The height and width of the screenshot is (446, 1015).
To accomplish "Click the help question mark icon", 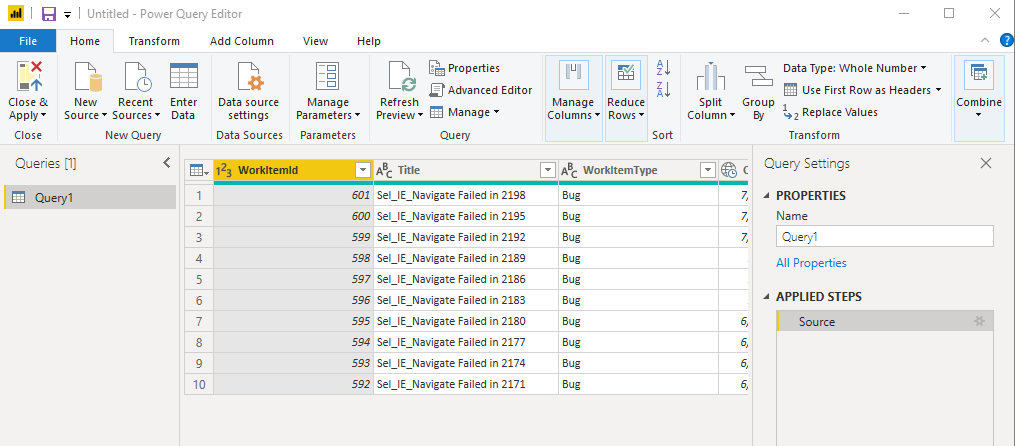I will 1007,41.
